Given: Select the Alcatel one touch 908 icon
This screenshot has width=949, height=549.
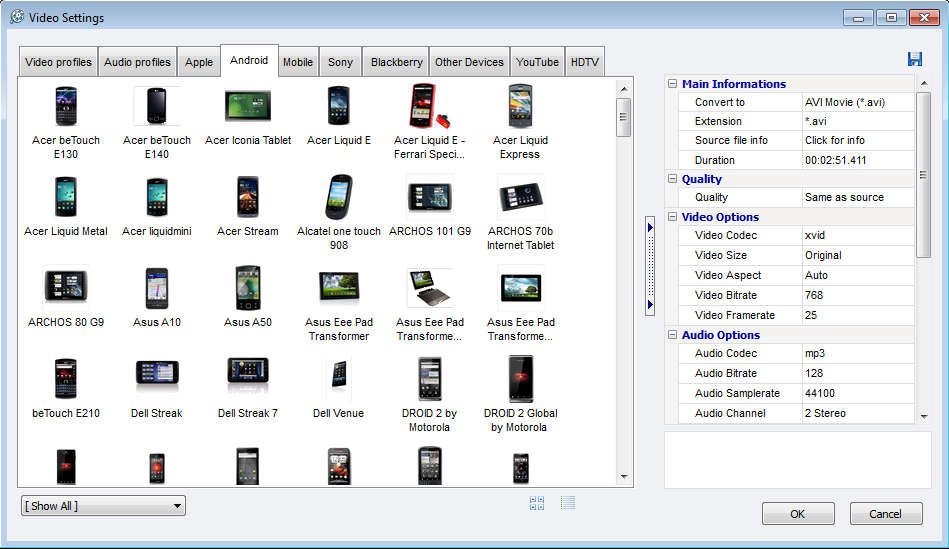Looking at the screenshot, I should [339, 197].
